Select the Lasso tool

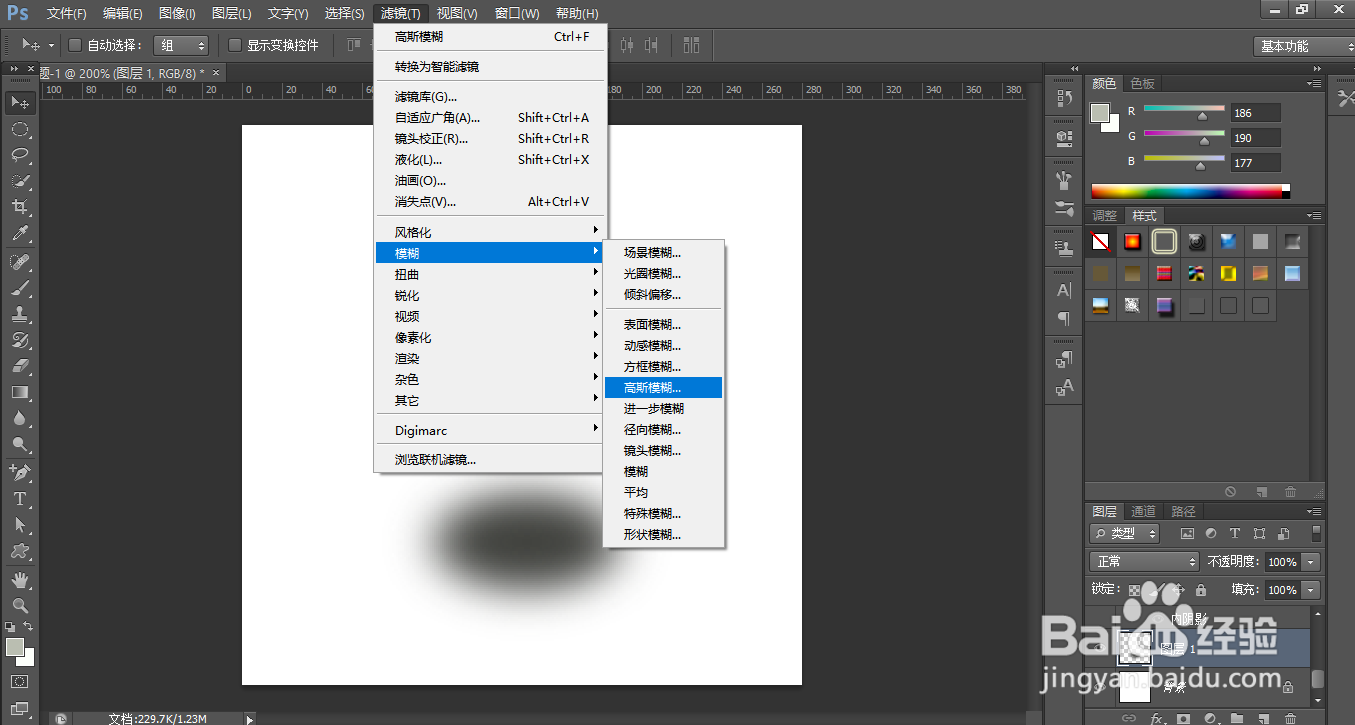tap(20, 155)
